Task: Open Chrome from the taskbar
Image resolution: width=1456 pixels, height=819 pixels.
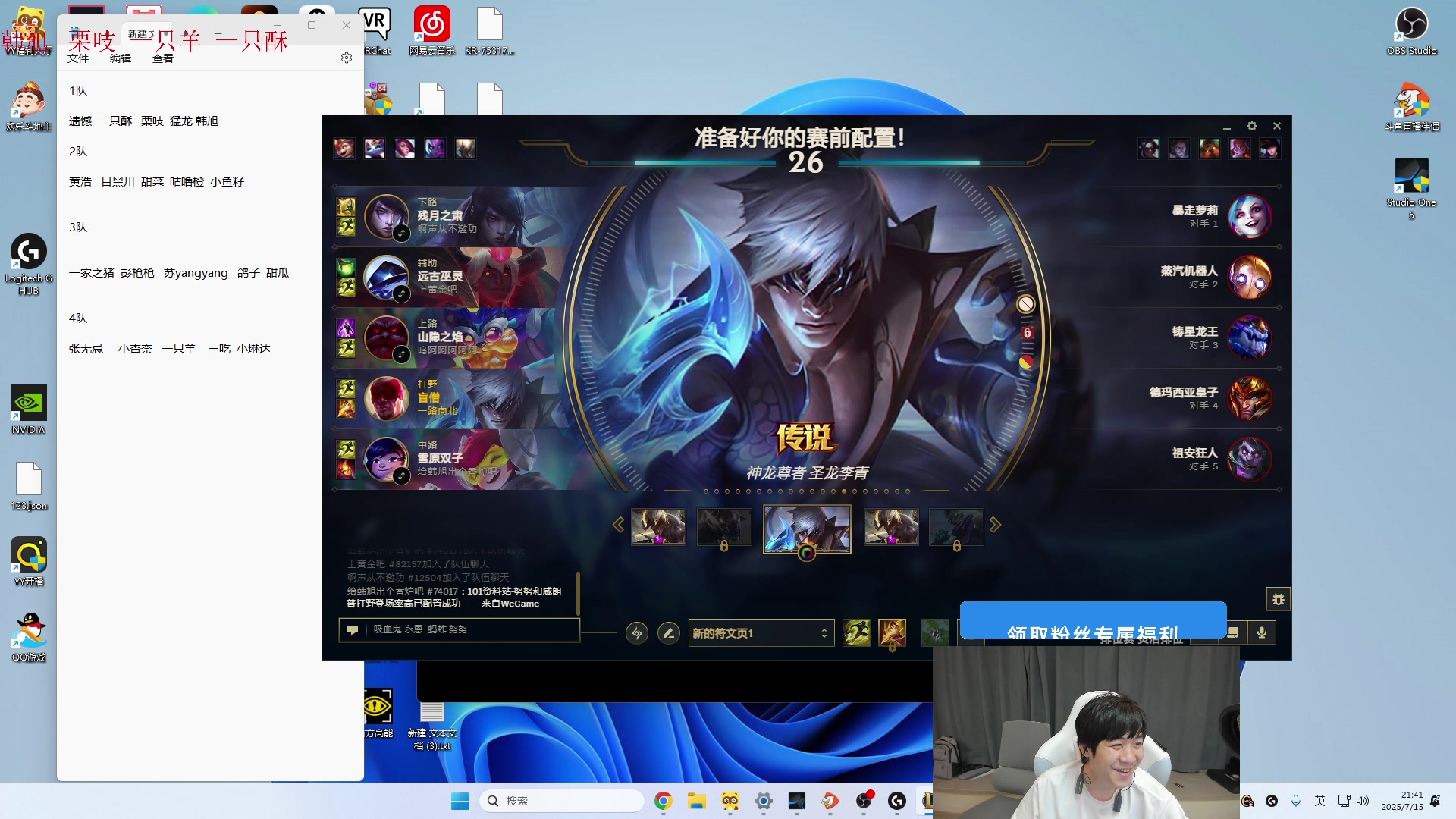Action: tap(664, 801)
